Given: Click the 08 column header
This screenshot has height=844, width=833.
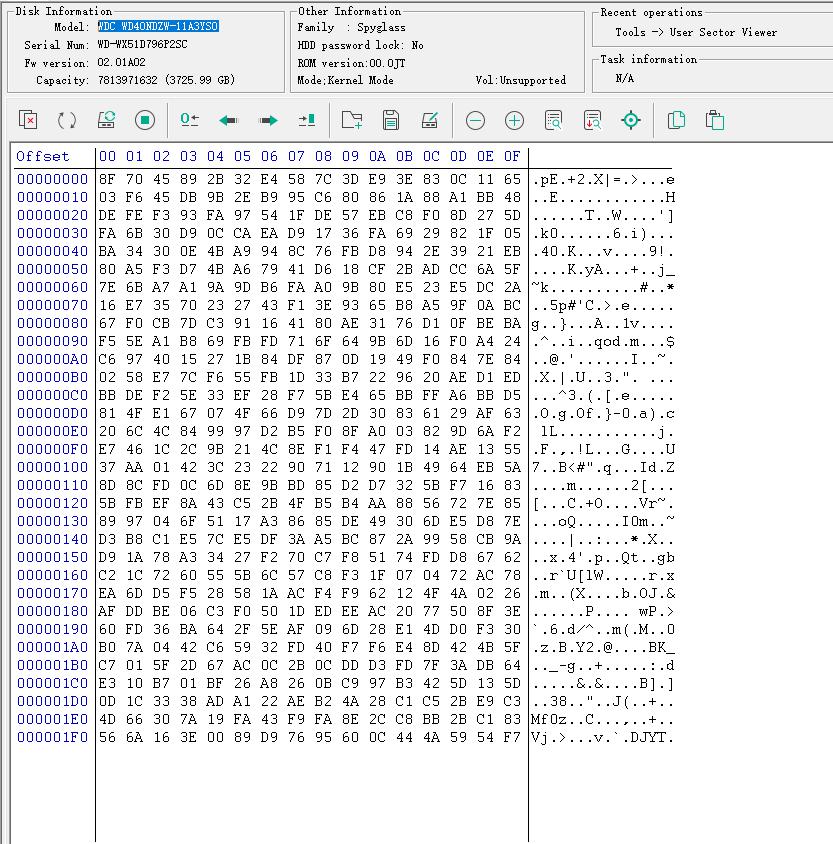Looking at the screenshot, I should [323, 156].
